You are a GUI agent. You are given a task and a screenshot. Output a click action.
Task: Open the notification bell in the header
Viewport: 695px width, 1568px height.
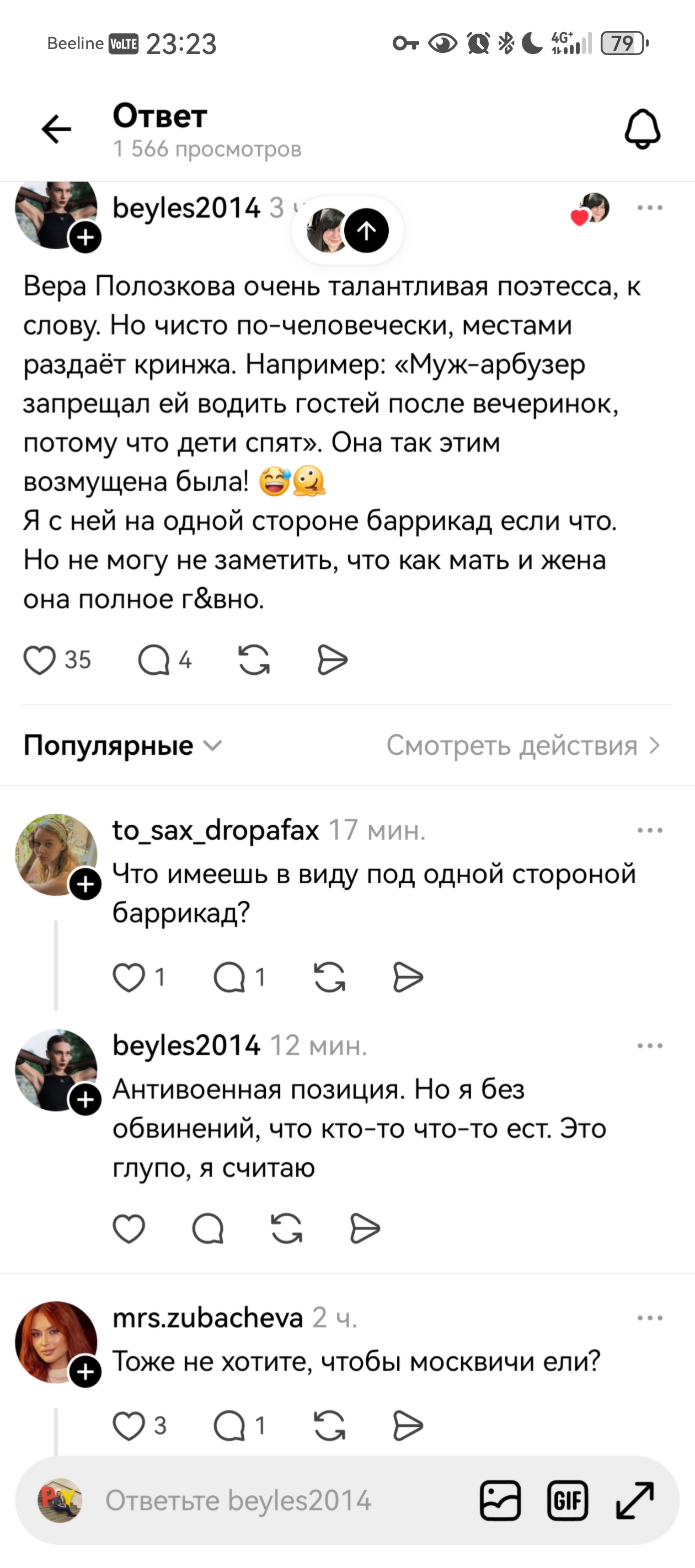coord(642,129)
